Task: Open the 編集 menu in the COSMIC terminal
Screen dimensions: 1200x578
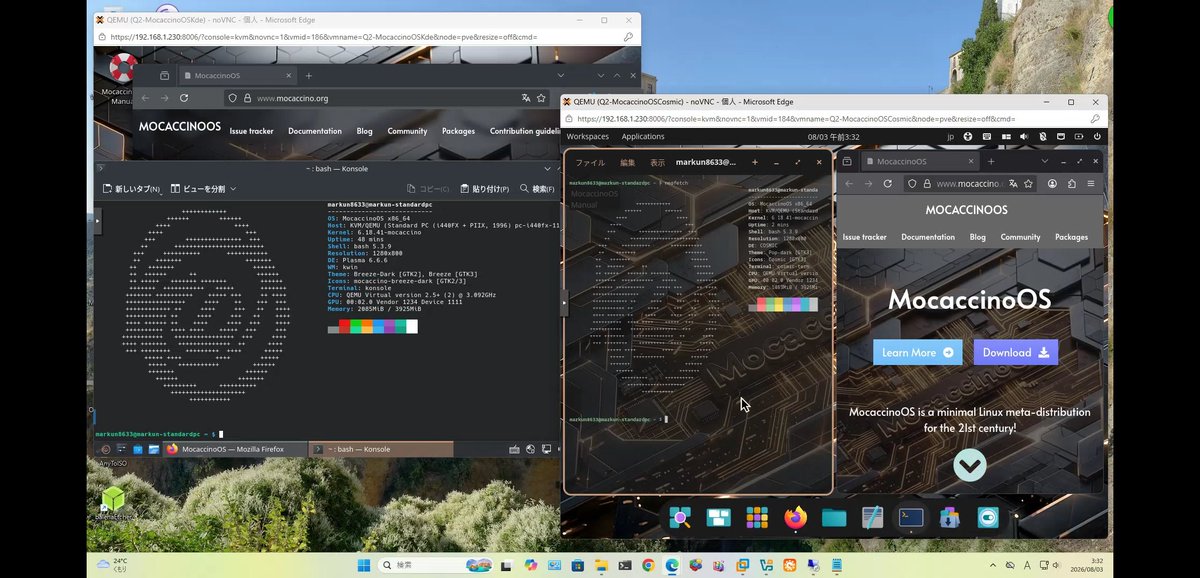Action: [627, 162]
